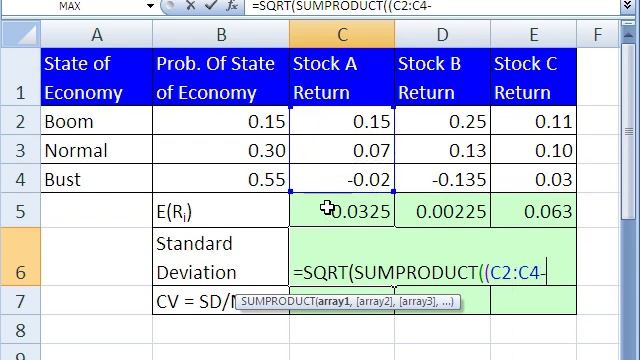Image resolution: width=640 pixels, height=360 pixels.
Task: Click the E(Ri) label cell
Action: (221, 211)
